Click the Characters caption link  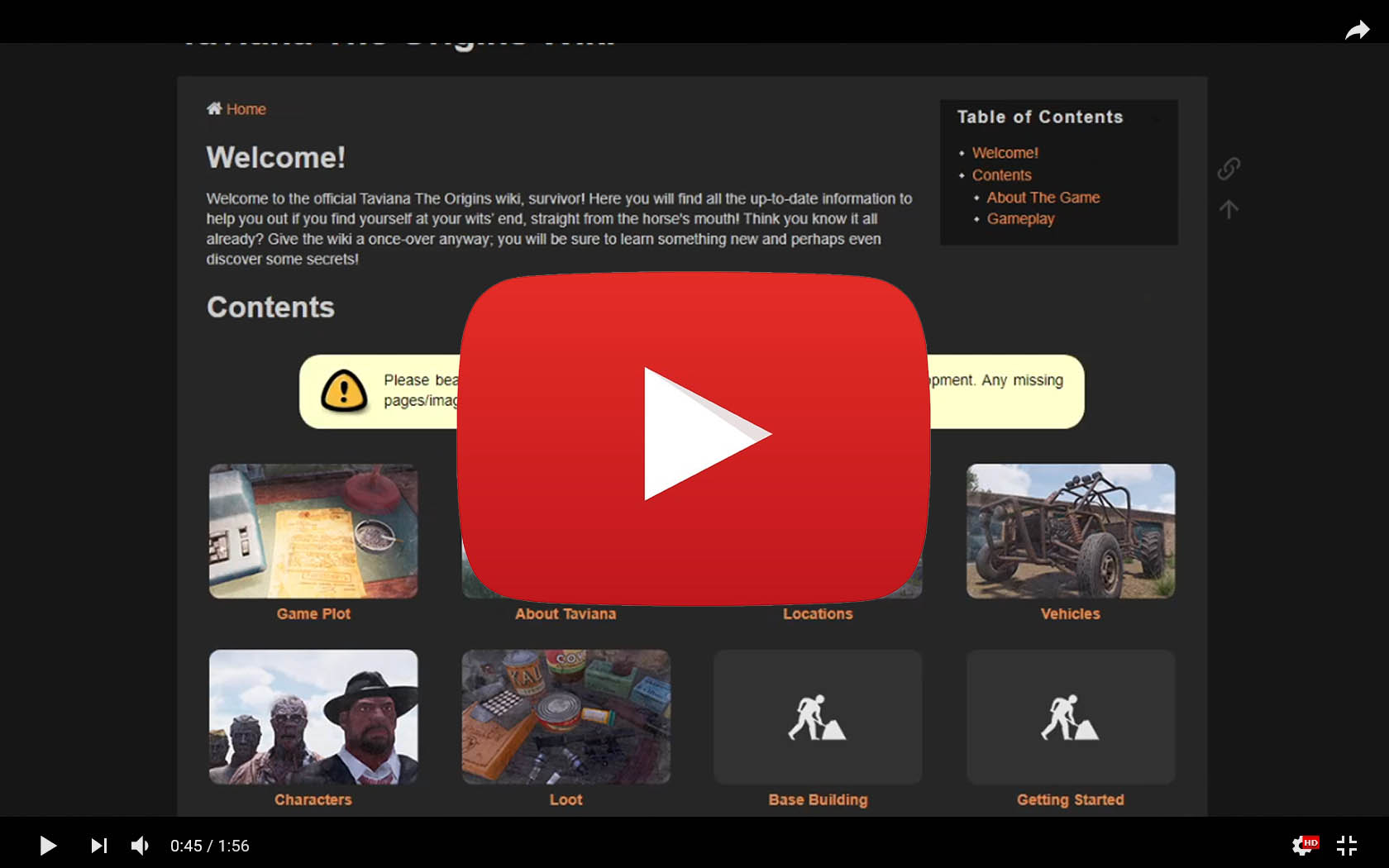(313, 799)
